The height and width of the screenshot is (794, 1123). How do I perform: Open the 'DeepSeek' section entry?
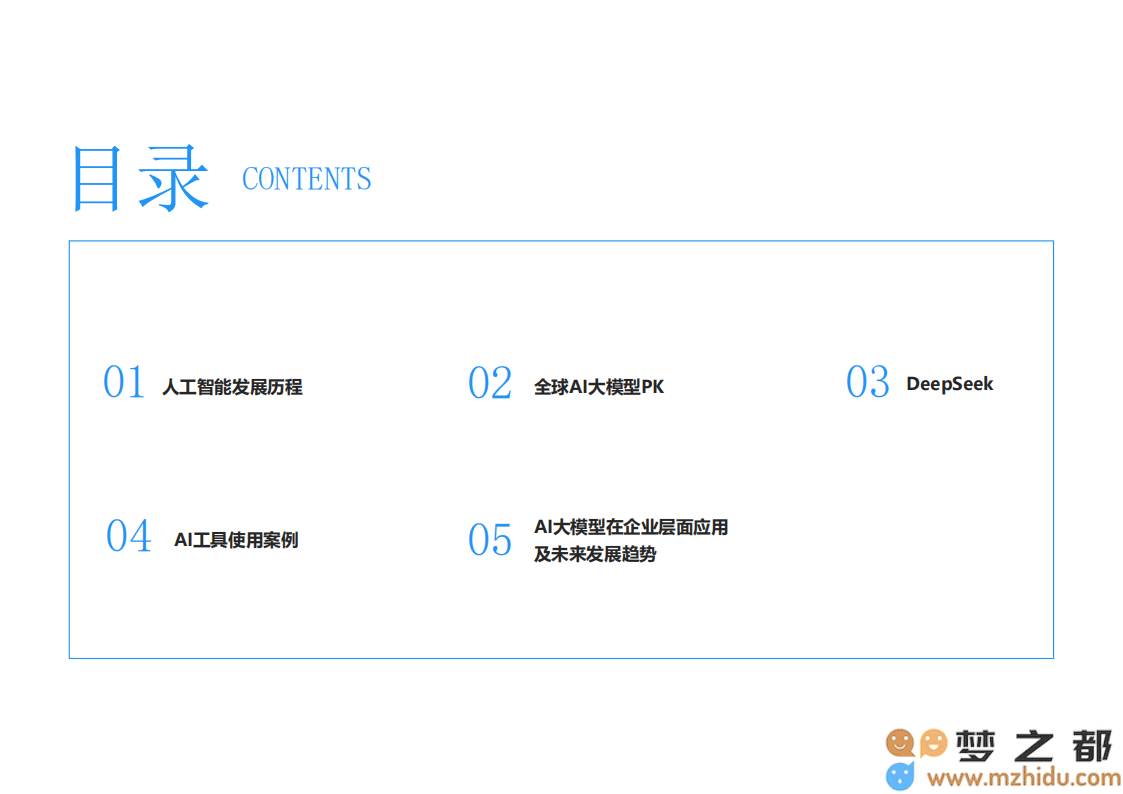(950, 384)
